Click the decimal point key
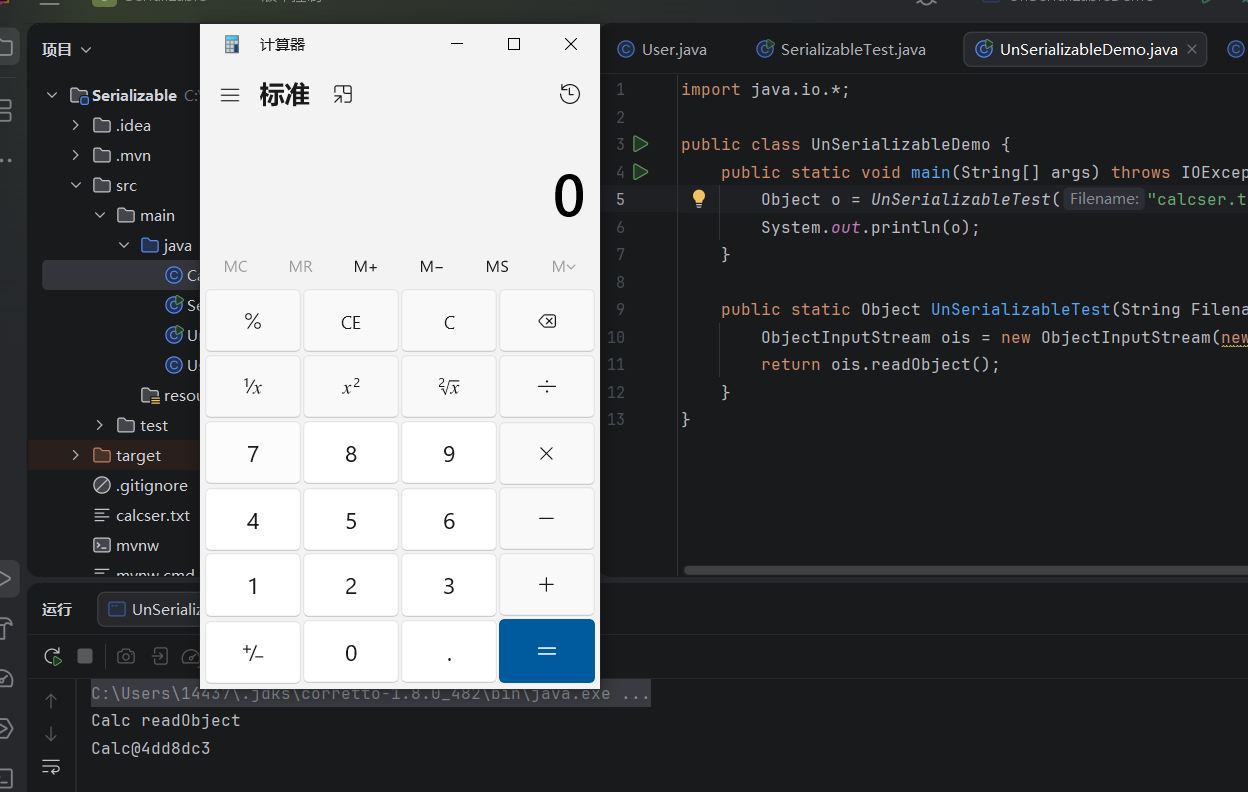1248x792 pixels. (x=449, y=652)
